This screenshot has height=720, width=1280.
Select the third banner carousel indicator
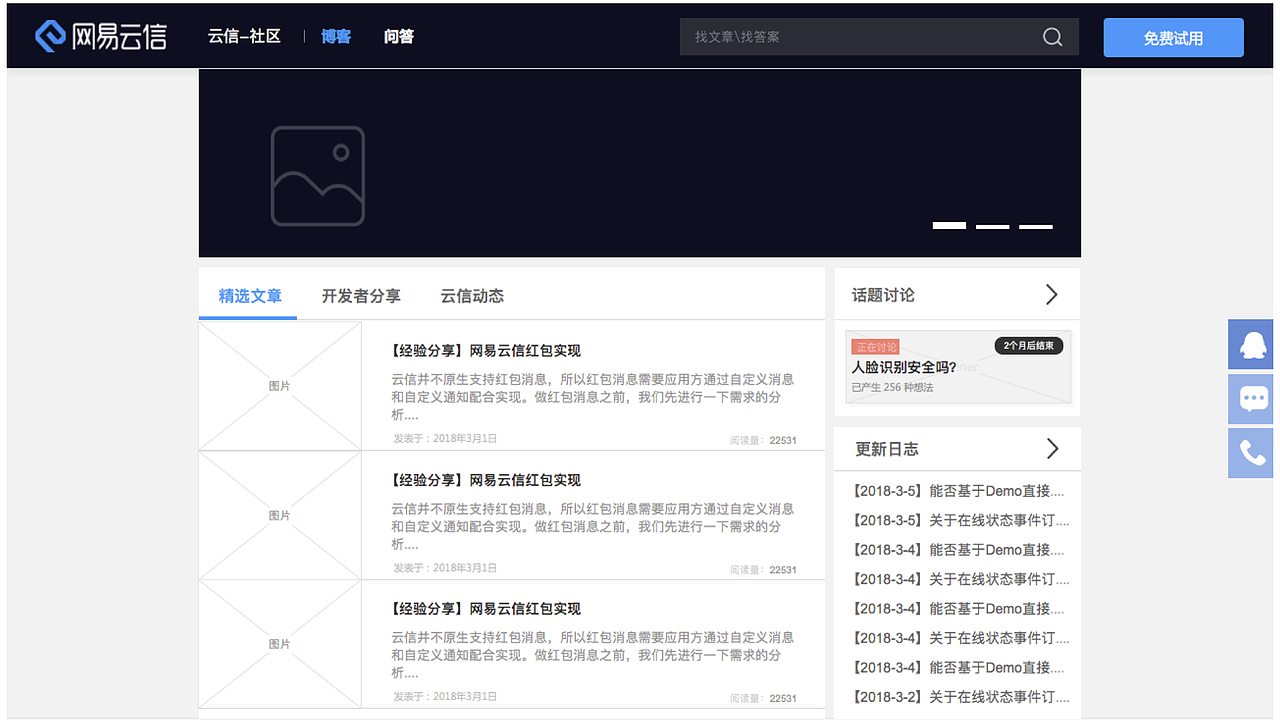coord(1036,227)
